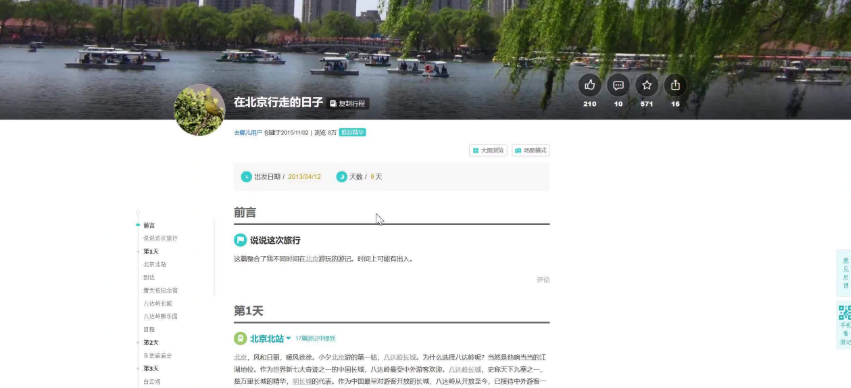Viewport: 851px width, 388px height.
Task: Click the comment count 10
Action: [618, 104]
